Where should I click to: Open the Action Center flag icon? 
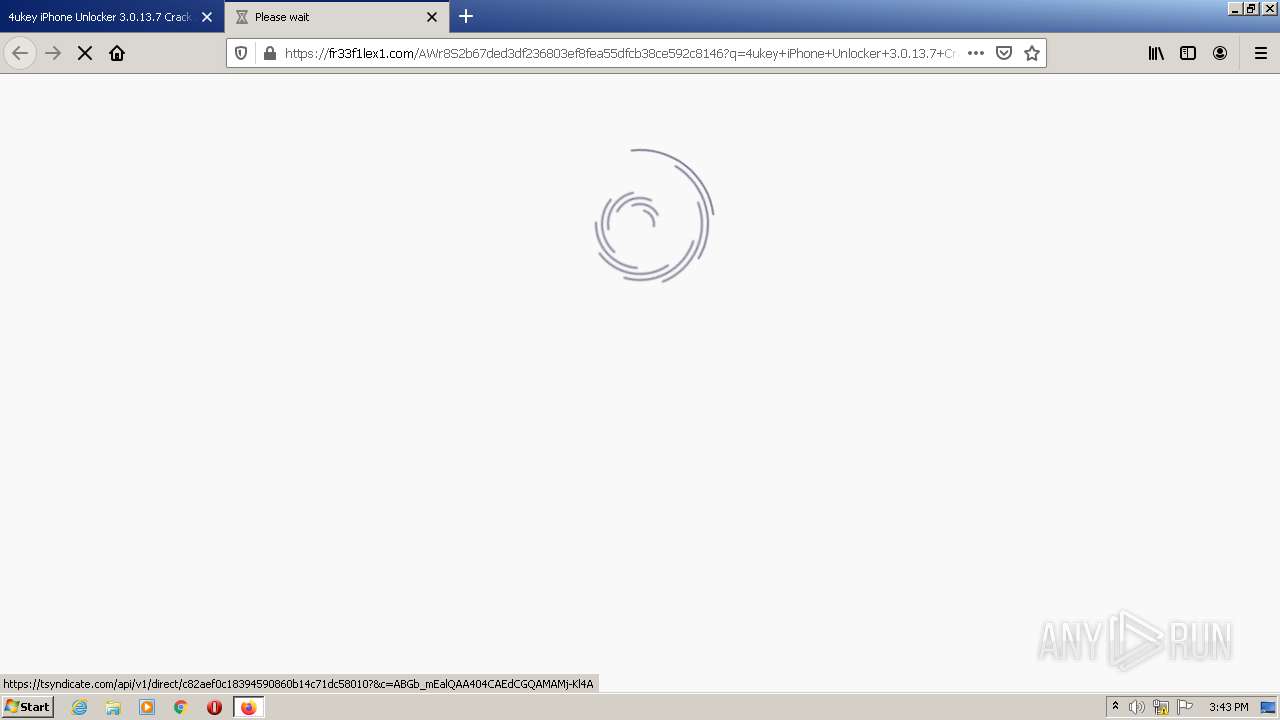tap(1185, 707)
